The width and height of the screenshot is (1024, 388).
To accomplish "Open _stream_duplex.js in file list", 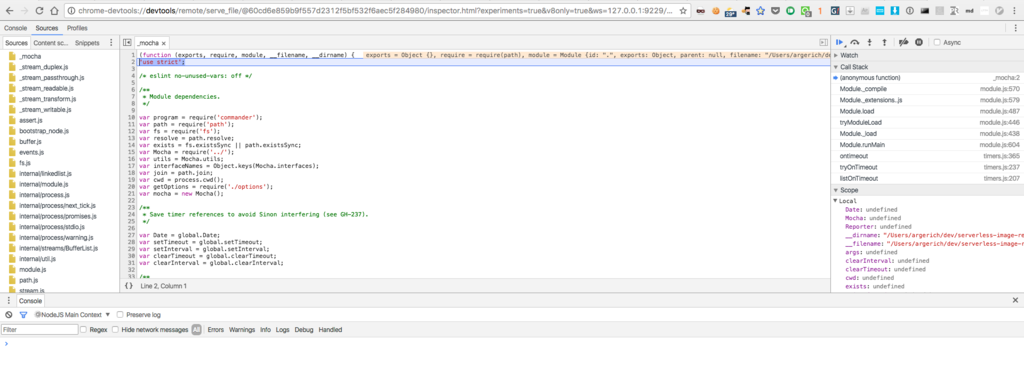I will coord(44,67).
